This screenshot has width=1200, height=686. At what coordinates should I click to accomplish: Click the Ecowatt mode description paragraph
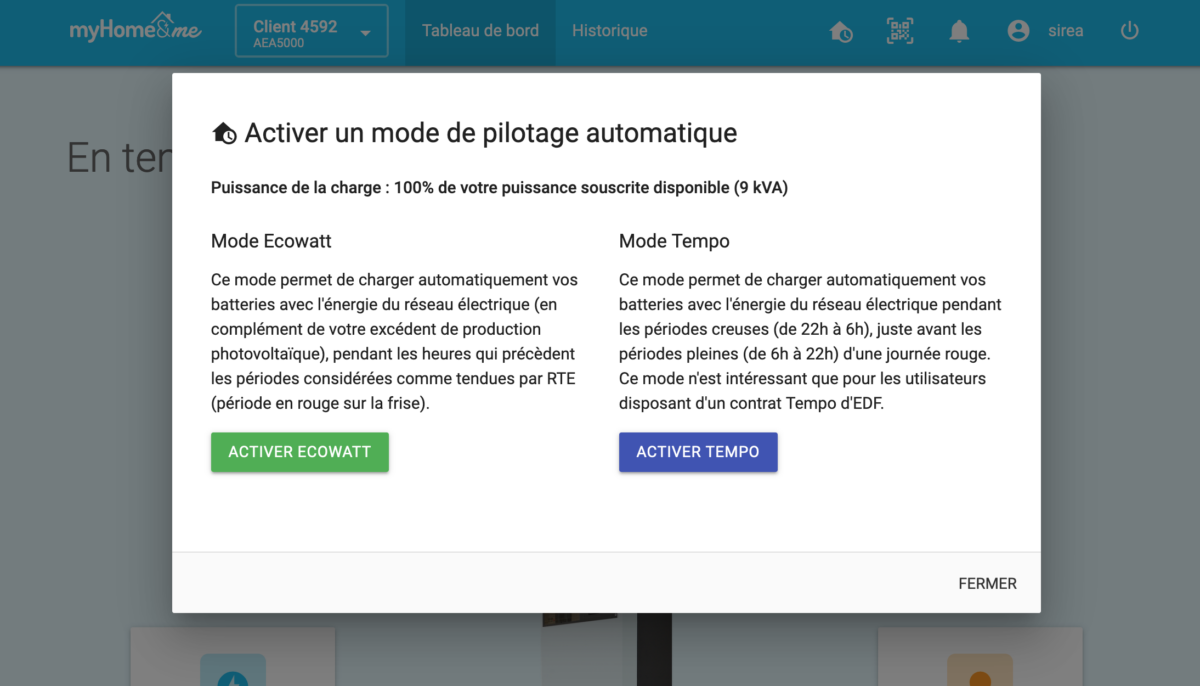(x=395, y=341)
